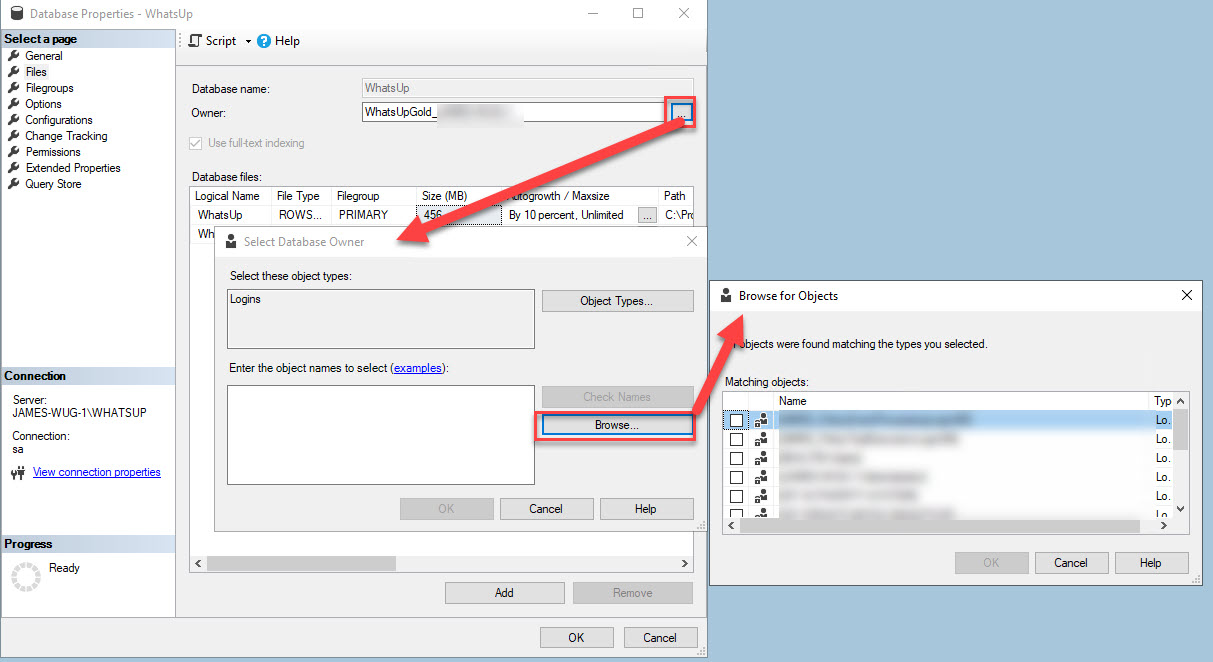Open the General page wrench icon
Viewport: 1213px width, 662px height.
pos(14,56)
